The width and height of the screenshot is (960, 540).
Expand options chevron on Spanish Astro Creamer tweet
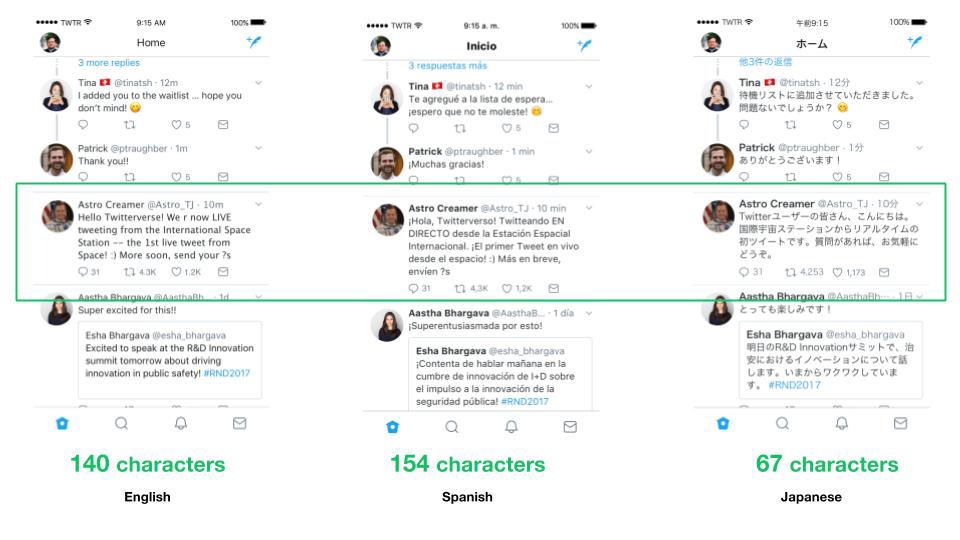[x=589, y=208]
